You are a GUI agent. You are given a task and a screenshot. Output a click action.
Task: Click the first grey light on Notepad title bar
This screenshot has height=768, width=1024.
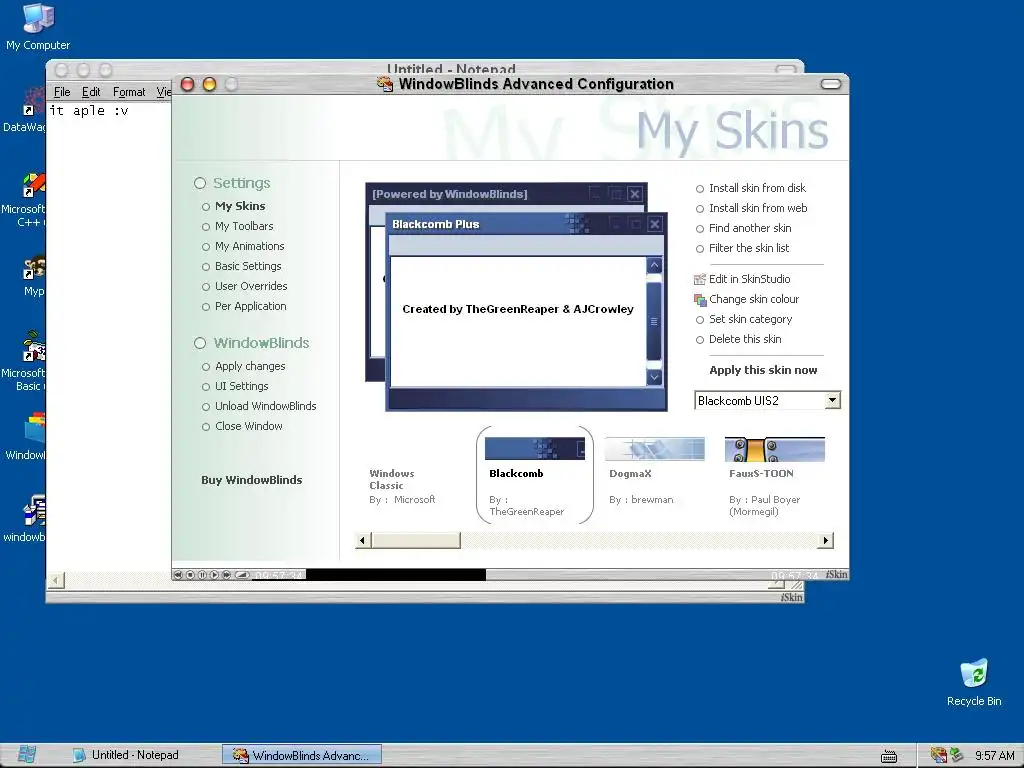point(62,70)
